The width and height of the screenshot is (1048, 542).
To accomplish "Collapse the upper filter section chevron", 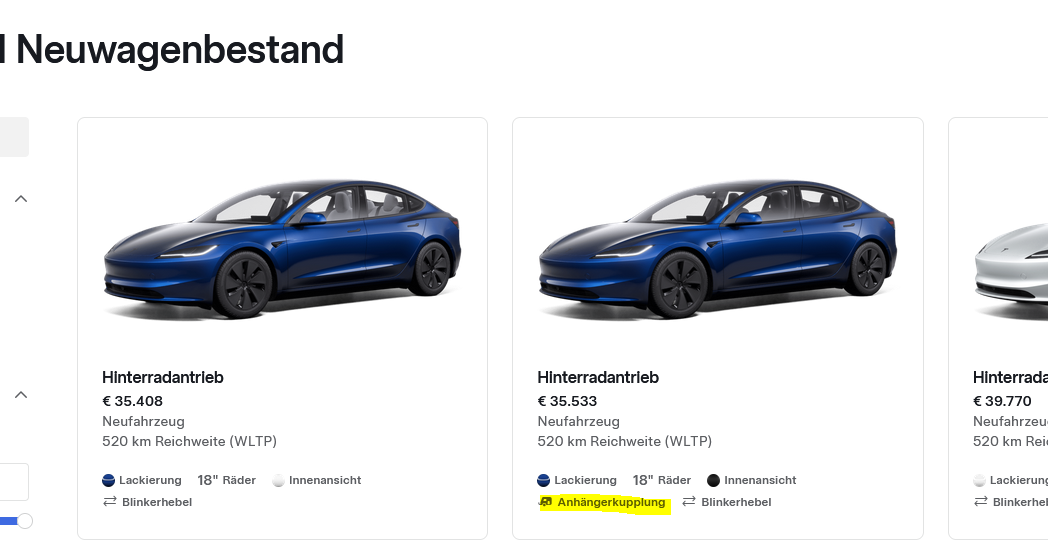I will 20,199.
